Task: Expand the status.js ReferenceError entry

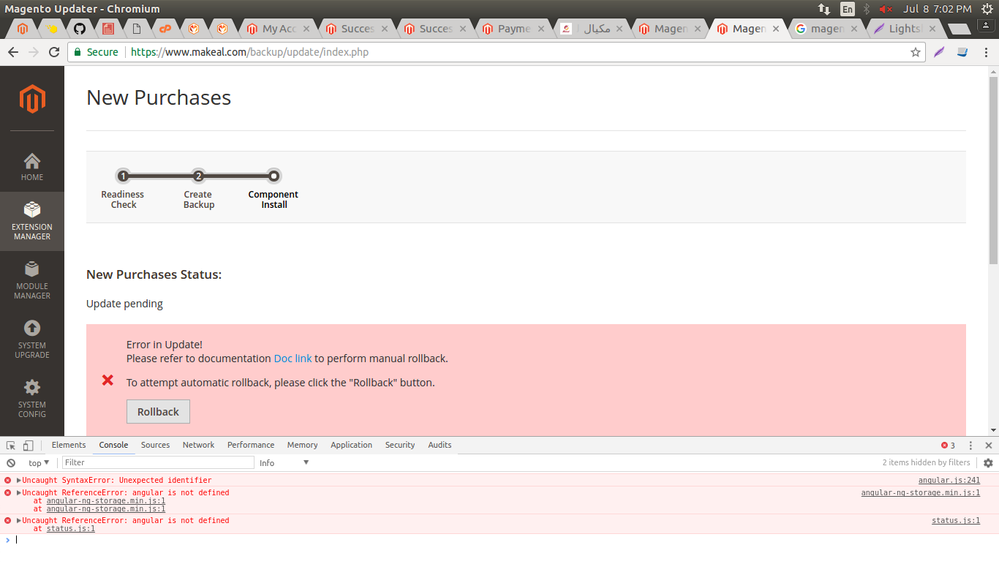Action: [18, 521]
